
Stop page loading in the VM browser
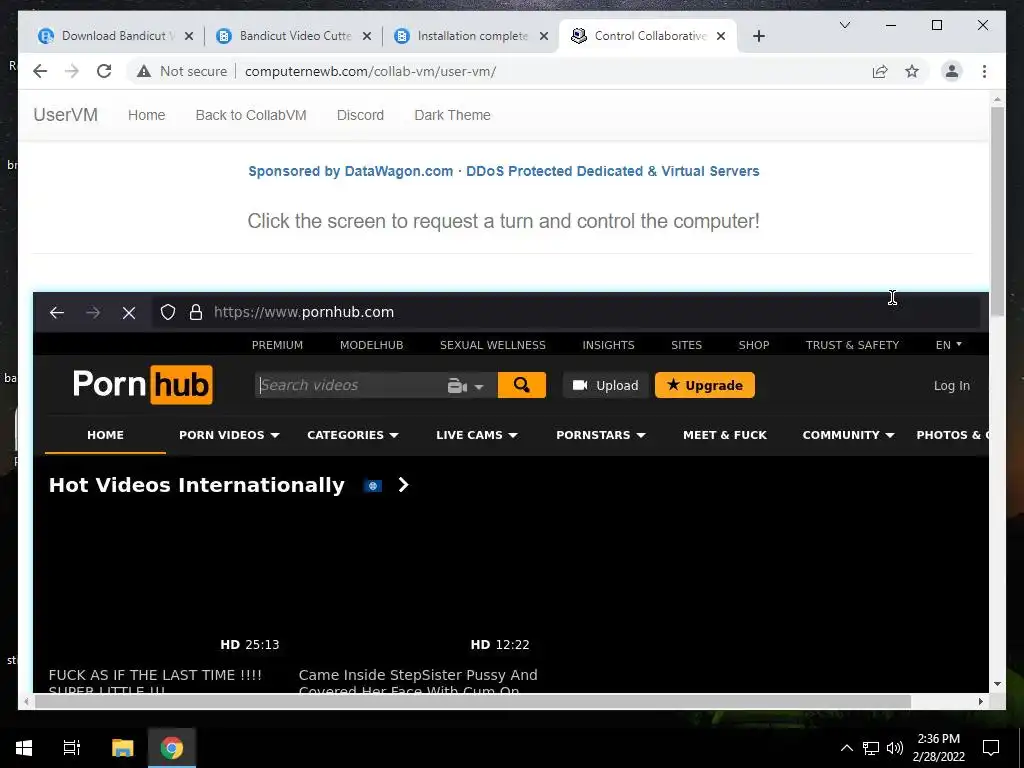click(x=129, y=313)
